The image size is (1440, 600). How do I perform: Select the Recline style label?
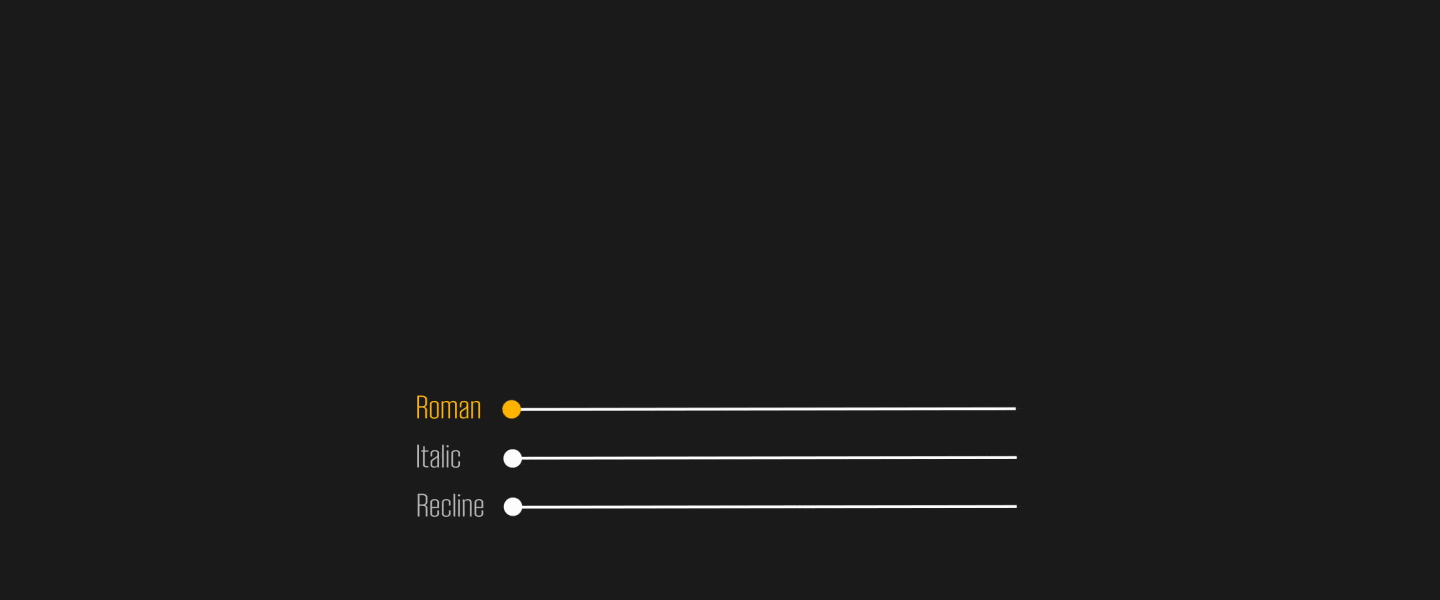[450, 506]
